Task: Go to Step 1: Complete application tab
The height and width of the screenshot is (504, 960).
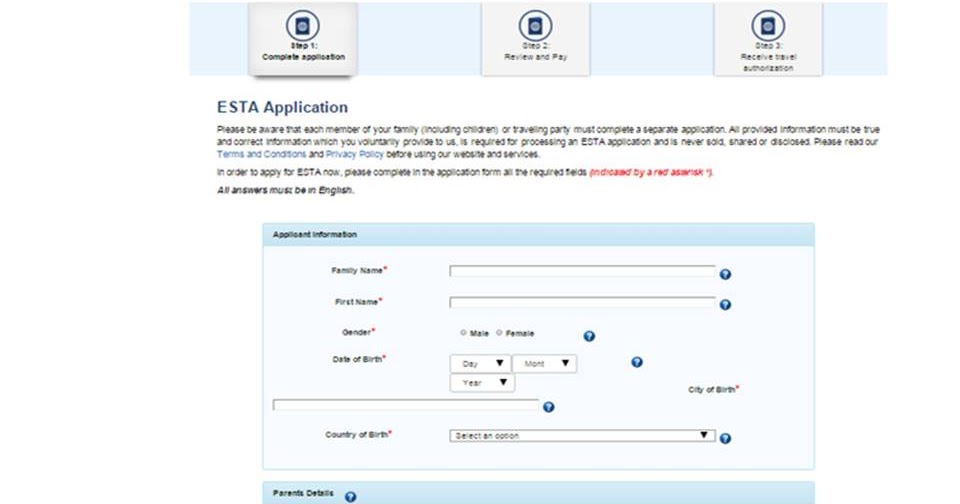Action: pyautogui.click(x=303, y=39)
